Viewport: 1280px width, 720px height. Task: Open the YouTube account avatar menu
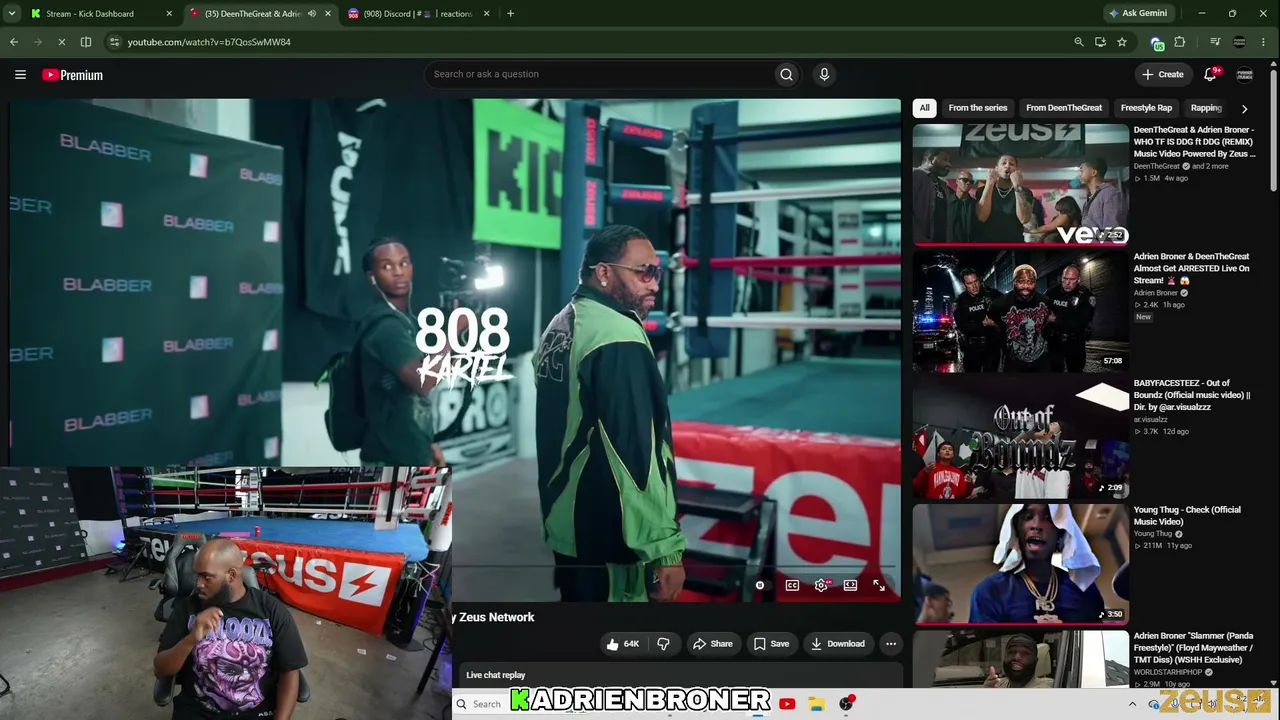1245,74
